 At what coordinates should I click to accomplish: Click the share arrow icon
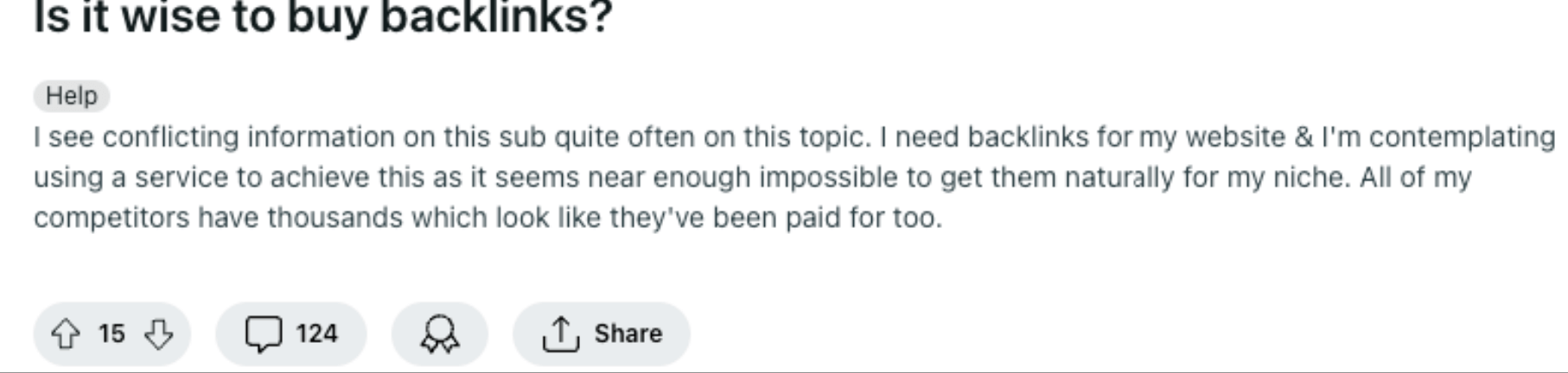pyautogui.click(x=560, y=334)
